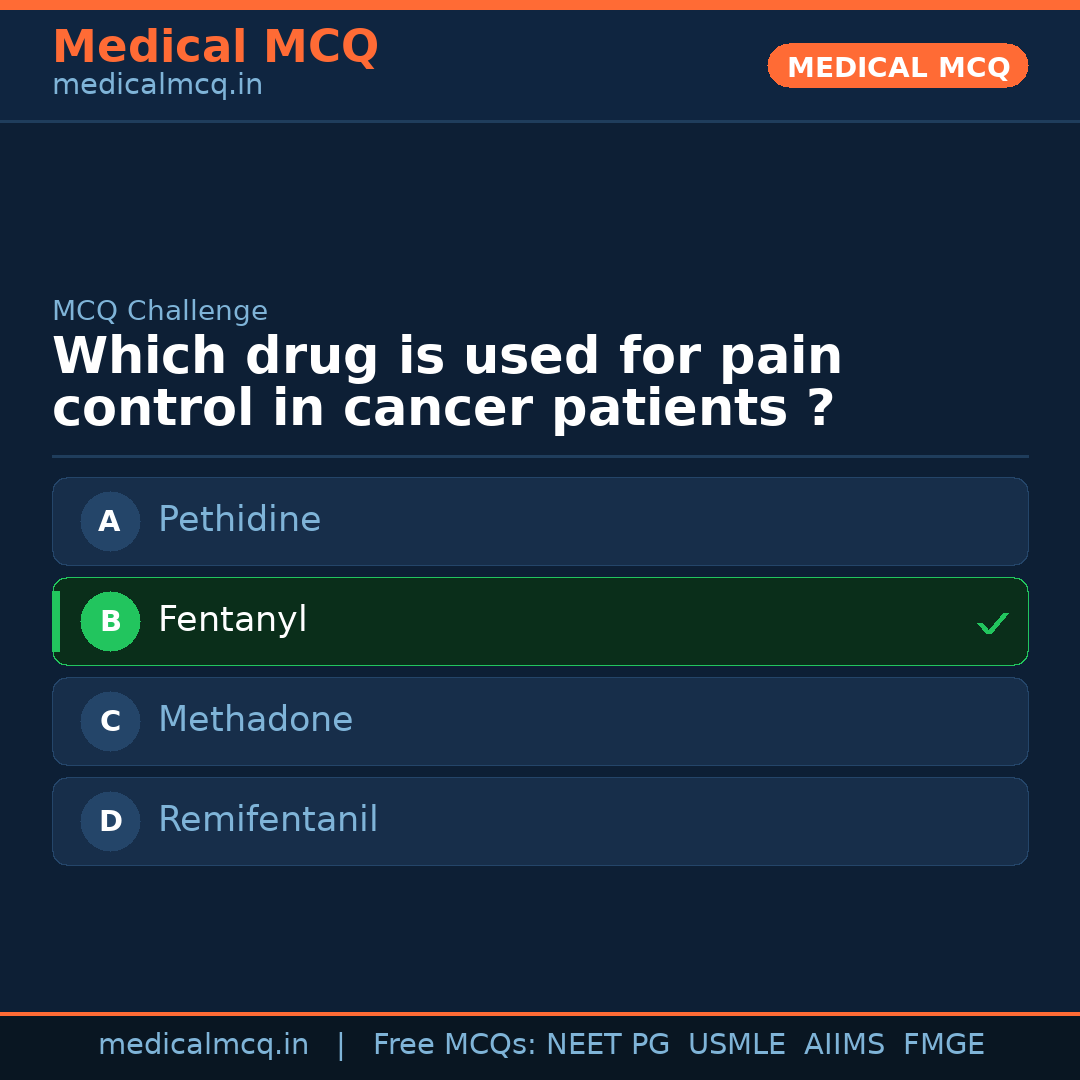
Task: Click USMLE in the footer
Action: coord(736,1045)
